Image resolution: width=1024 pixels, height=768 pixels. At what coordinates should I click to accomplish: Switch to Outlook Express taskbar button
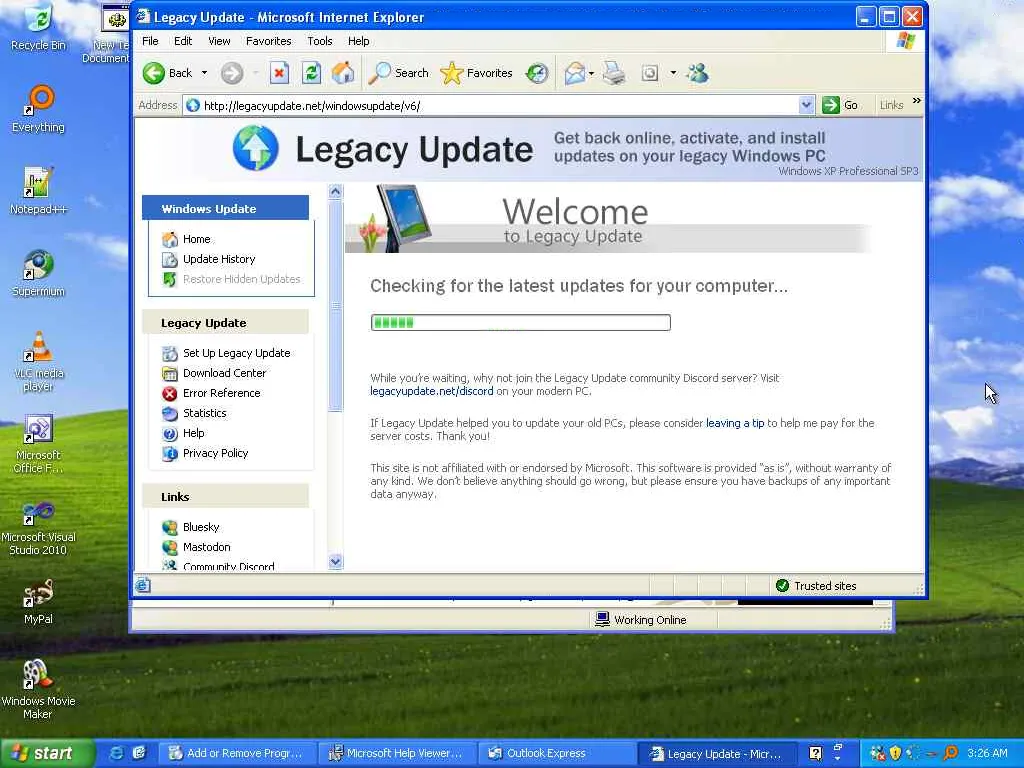click(555, 754)
